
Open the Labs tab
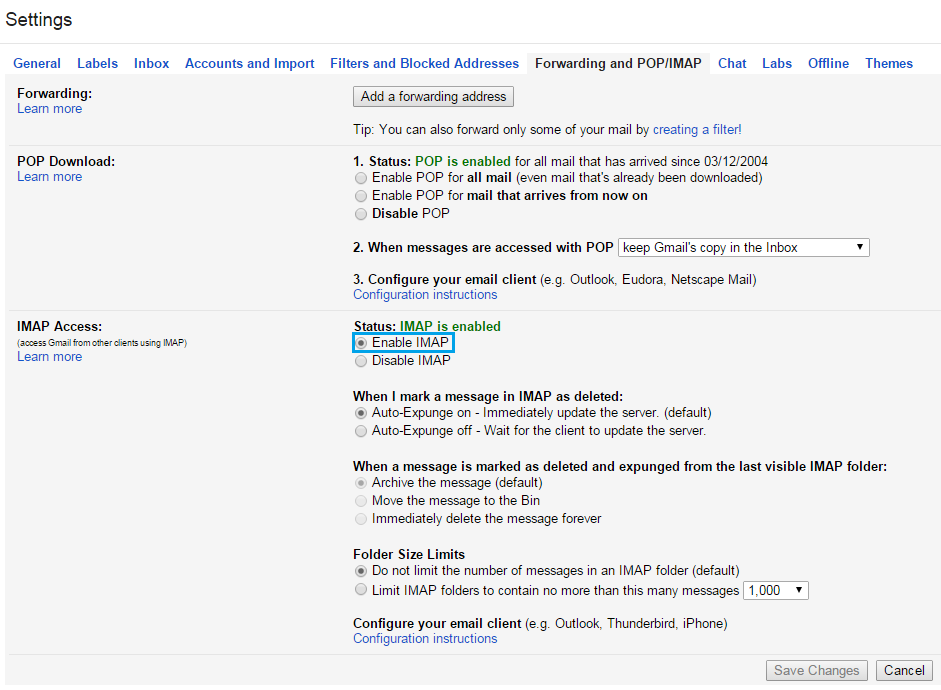pos(776,63)
